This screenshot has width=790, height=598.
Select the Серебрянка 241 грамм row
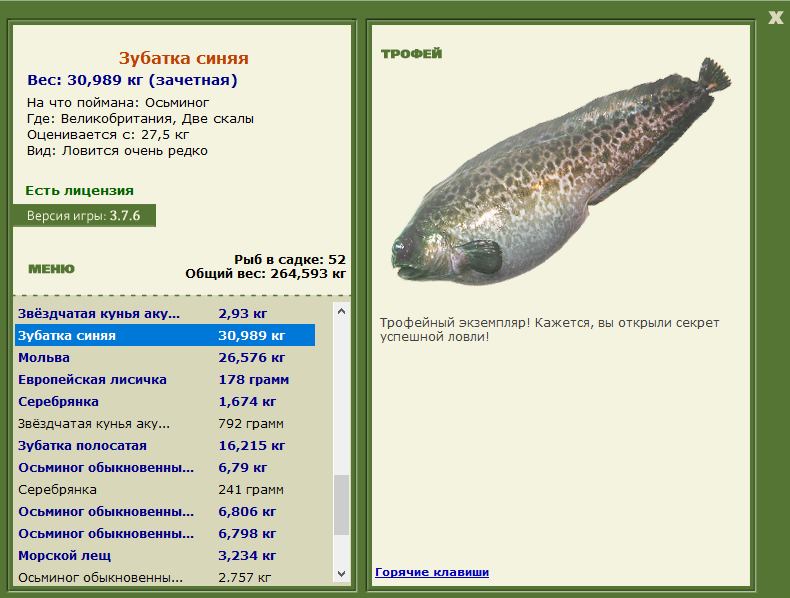[165, 490]
